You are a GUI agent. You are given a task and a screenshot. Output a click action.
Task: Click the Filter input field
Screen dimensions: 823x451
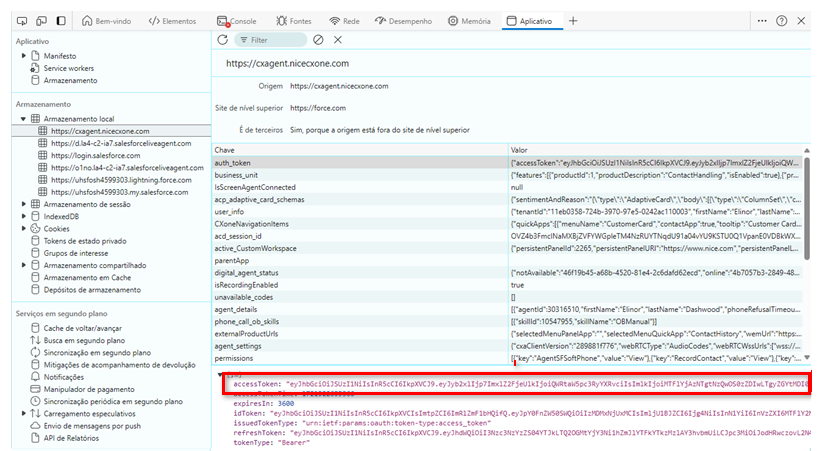point(270,40)
